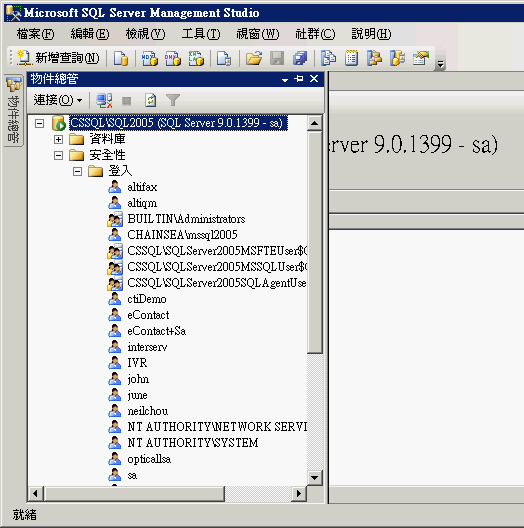The image size is (524, 528).
Task: Click the Filter funnel icon
Action: pyautogui.click(x=173, y=100)
